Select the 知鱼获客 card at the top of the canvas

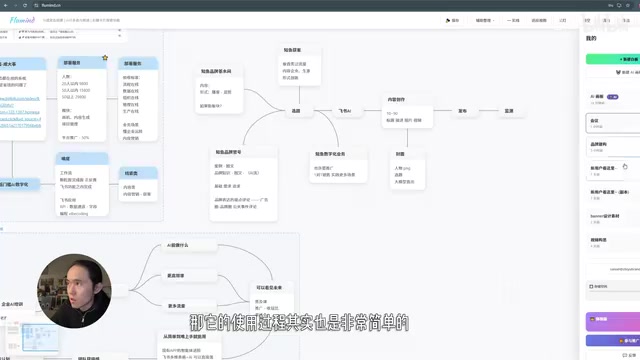tap(299, 65)
